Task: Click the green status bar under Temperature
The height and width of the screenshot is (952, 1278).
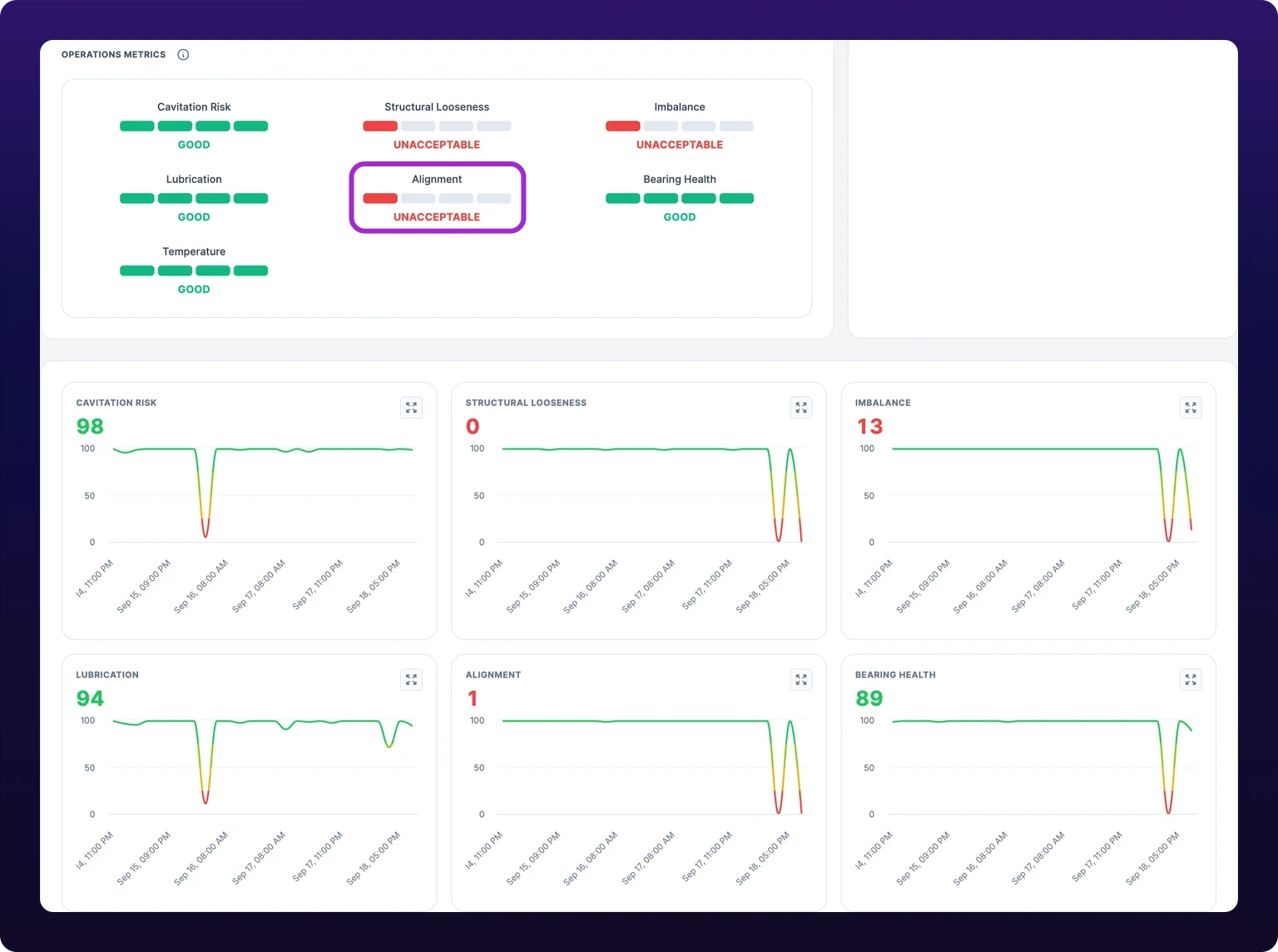Action: pos(194,270)
